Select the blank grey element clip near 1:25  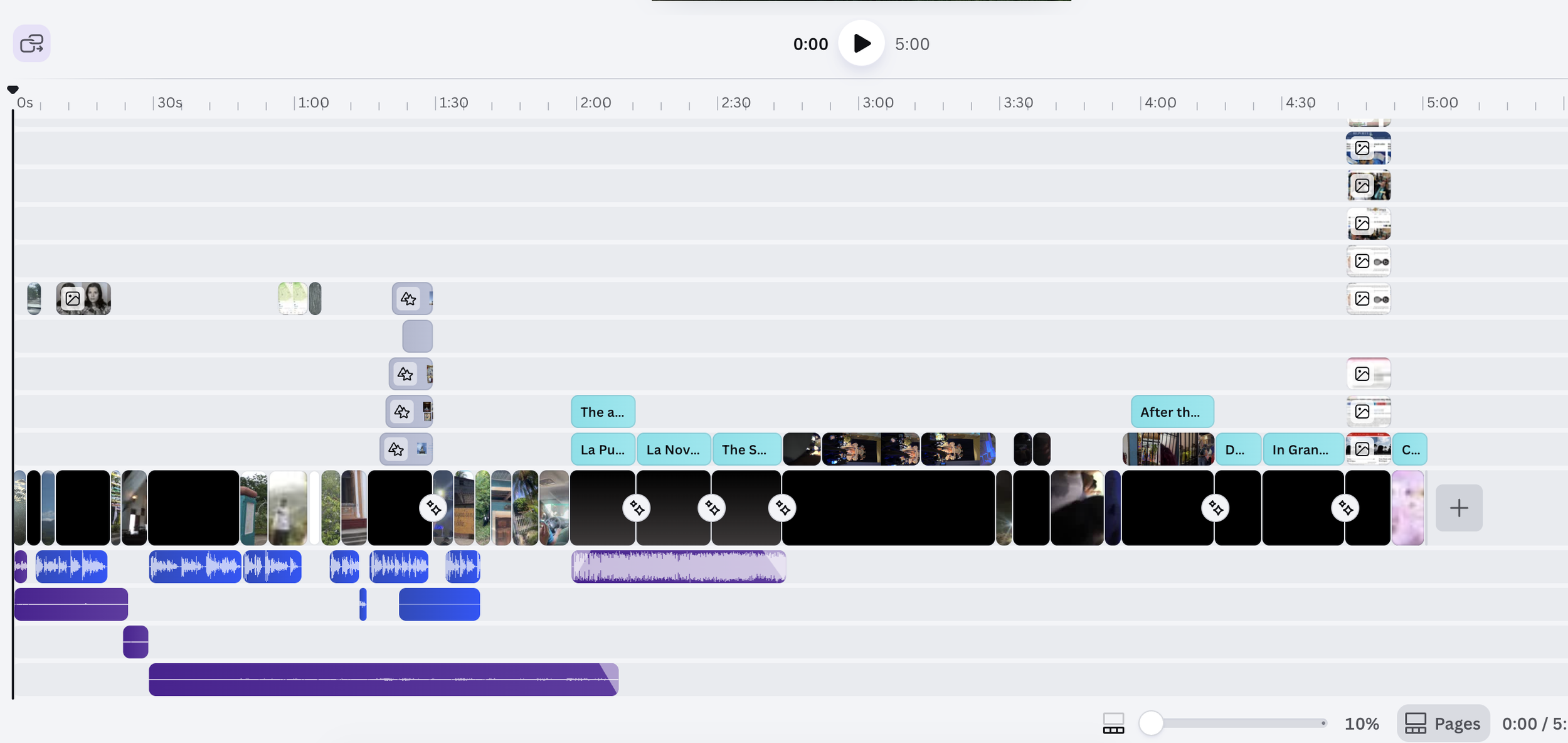coord(418,336)
